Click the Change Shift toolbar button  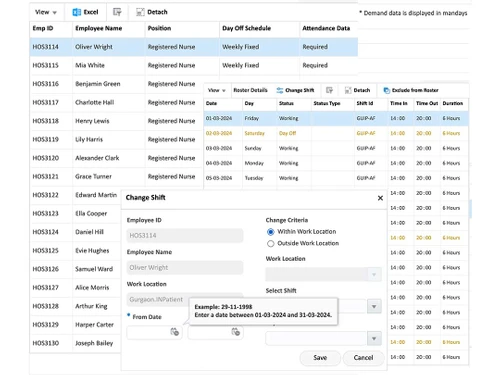point(295,90)
